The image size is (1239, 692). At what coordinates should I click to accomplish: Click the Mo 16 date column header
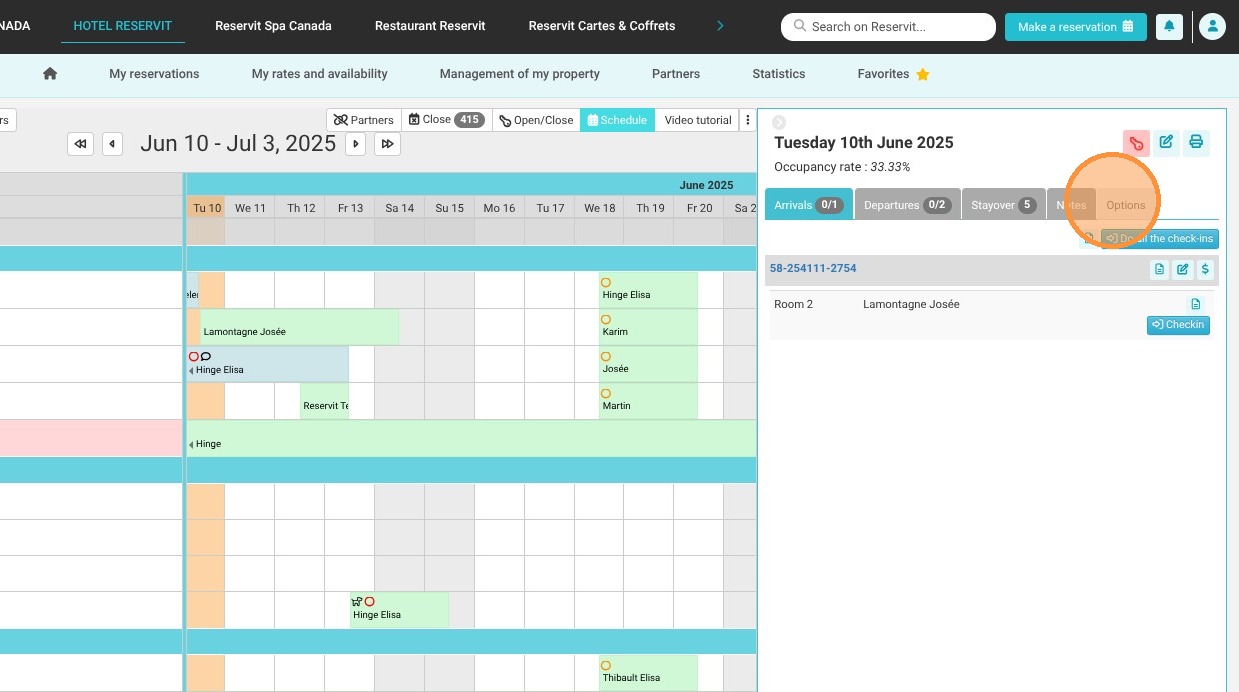pos(500,208)
